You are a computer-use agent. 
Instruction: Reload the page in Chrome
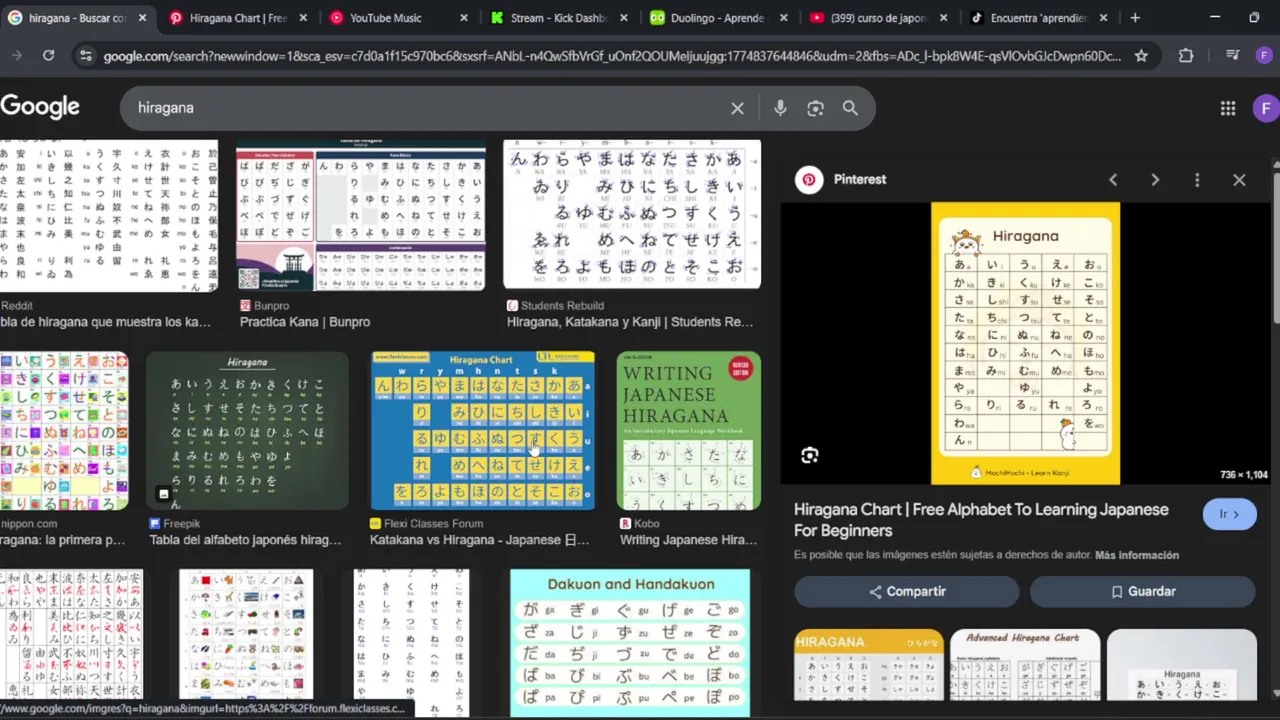coord(48,55)
